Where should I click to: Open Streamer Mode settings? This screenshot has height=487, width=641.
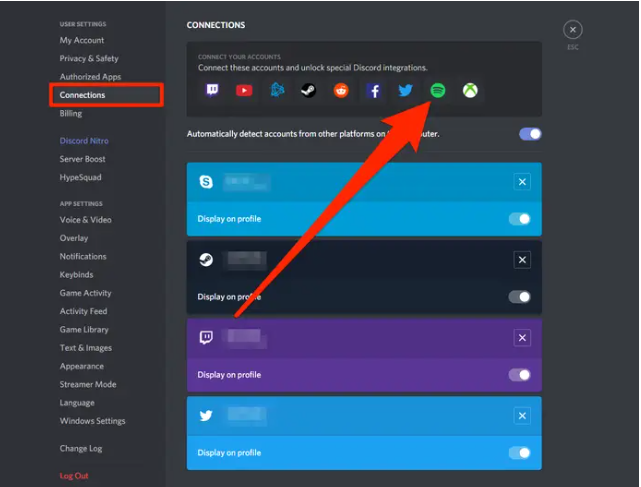(88, 384)
